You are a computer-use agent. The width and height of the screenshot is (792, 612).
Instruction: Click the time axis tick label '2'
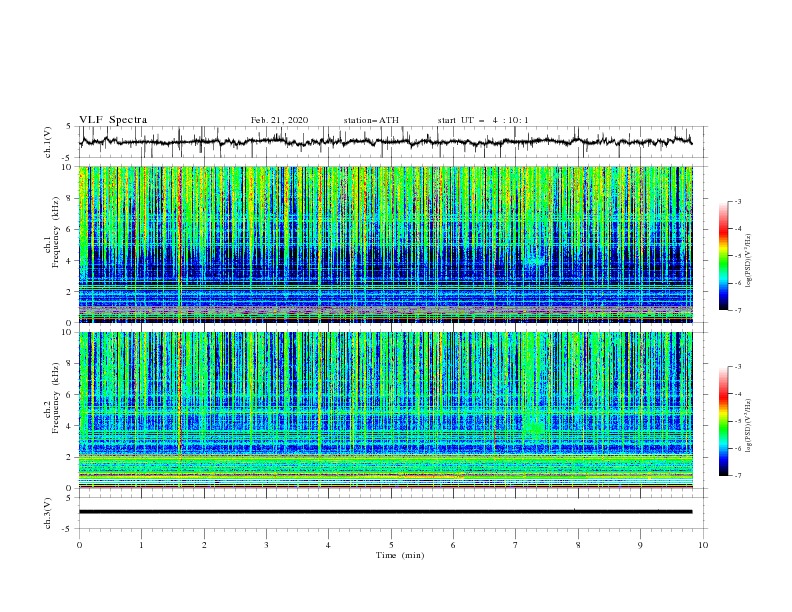[x=204, y=545]
